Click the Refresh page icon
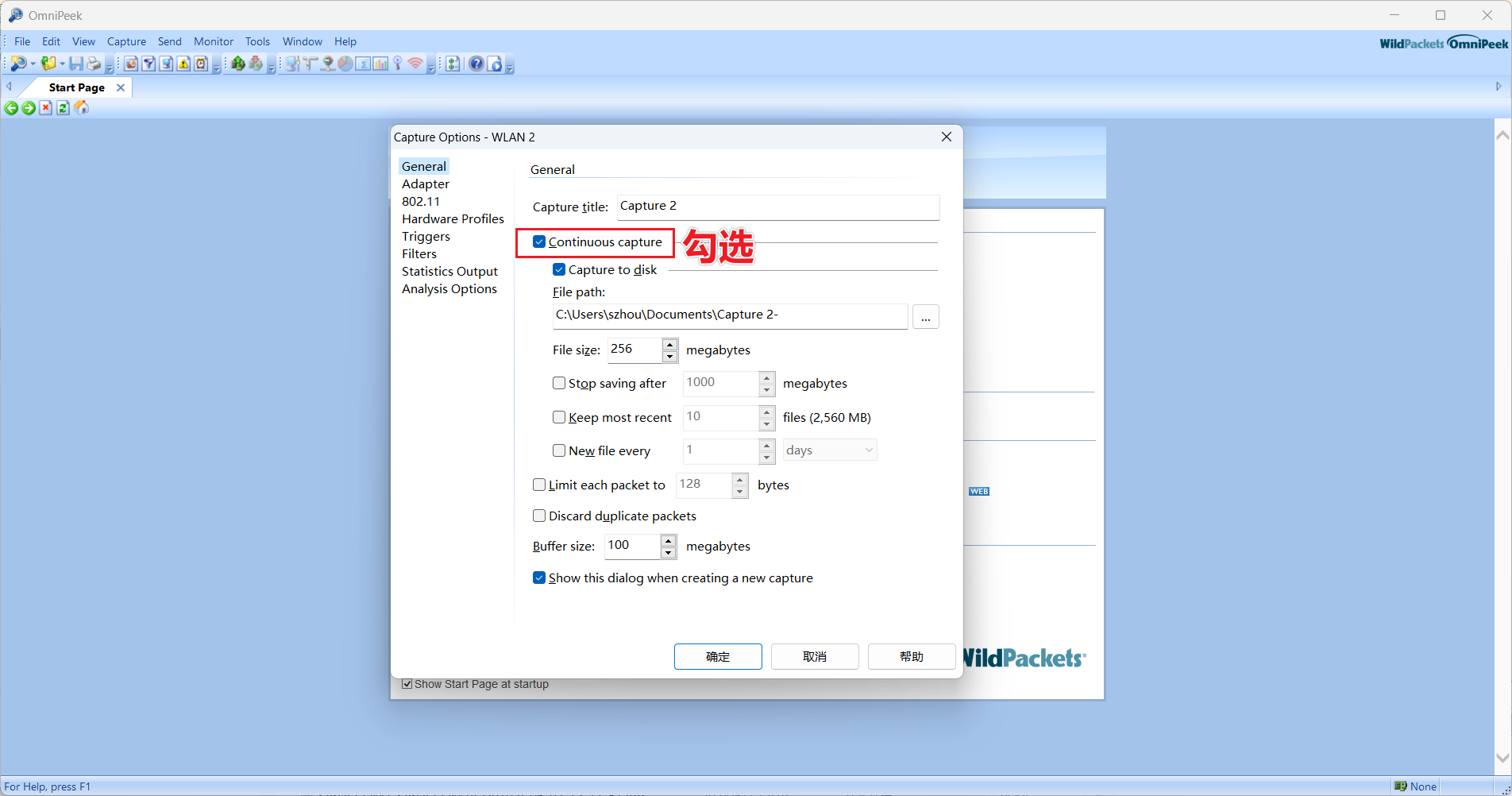 [x=63, y=108]
